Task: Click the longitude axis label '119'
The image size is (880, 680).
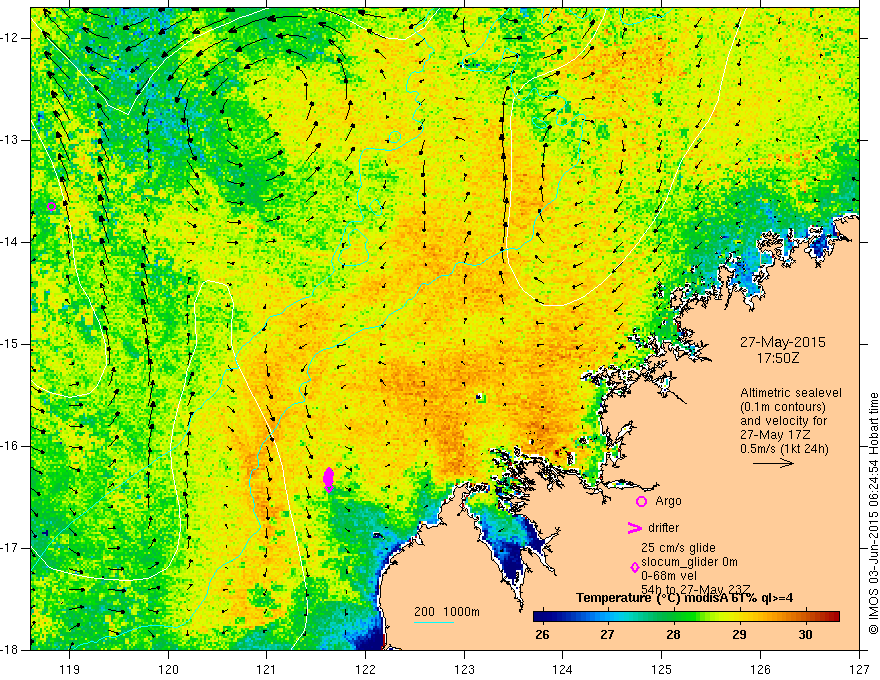Action: tap(69, 669)
